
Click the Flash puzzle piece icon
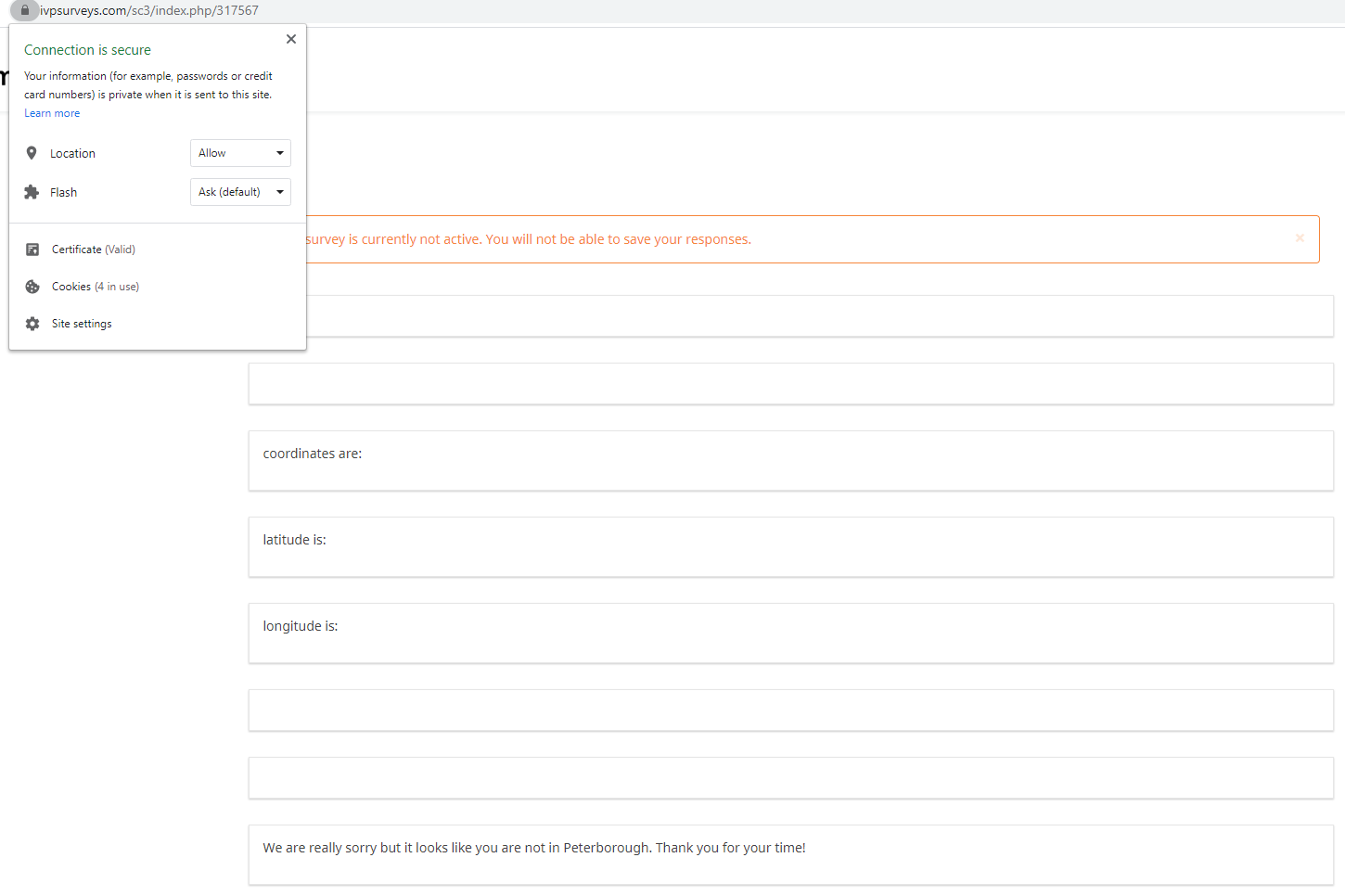point(32,192)
